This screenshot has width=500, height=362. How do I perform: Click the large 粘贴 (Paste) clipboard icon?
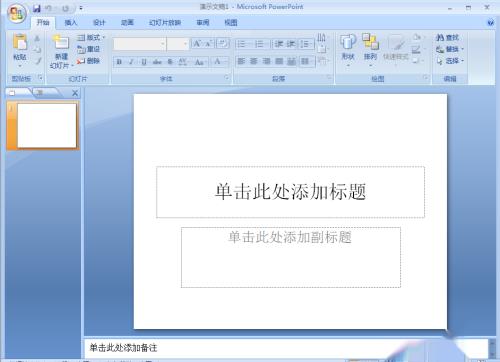pos(20,42)
